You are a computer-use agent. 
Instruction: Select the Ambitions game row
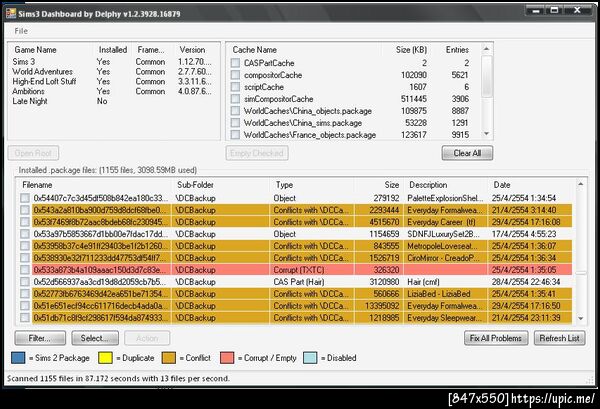[x=113, y=91]
